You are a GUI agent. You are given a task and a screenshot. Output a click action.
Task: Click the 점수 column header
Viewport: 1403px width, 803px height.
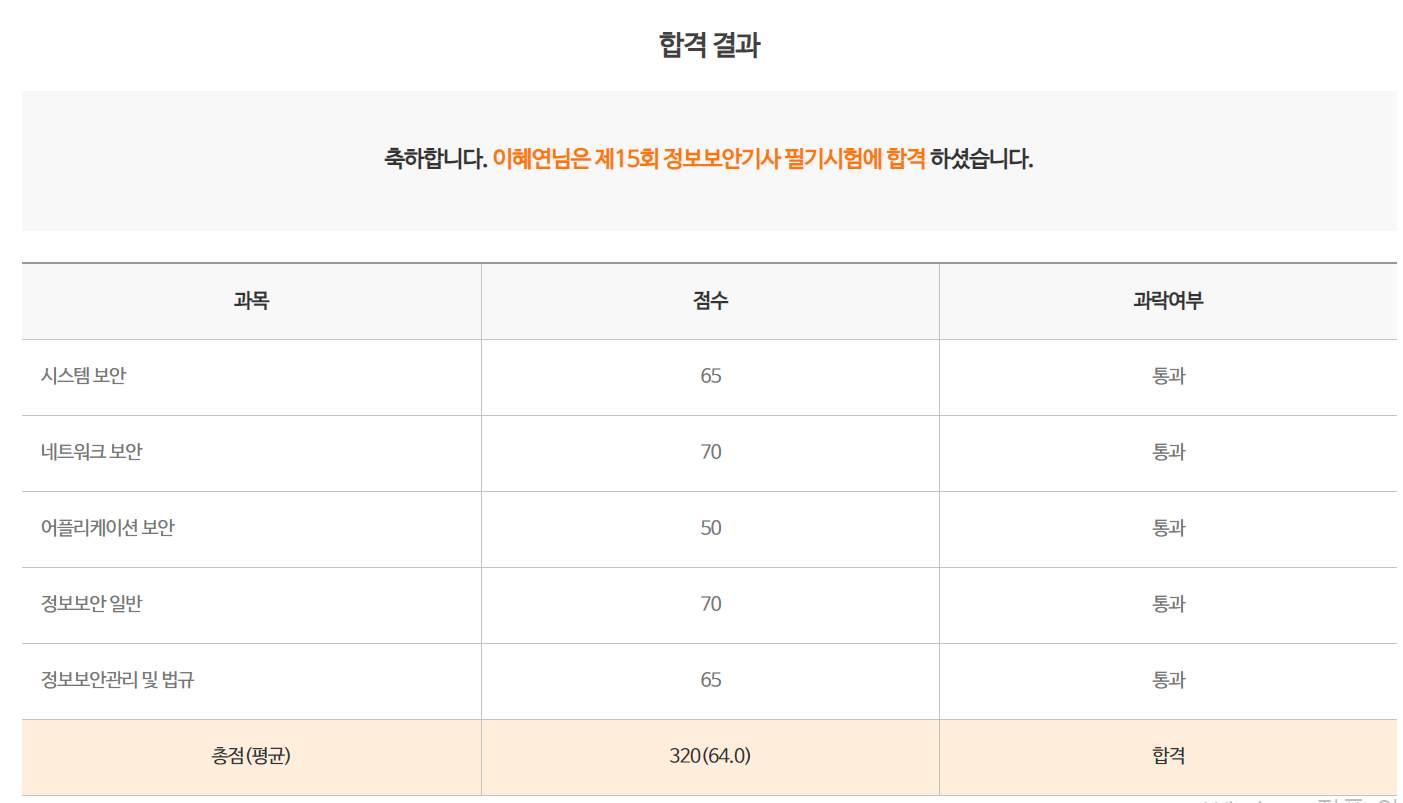(710, 301)
